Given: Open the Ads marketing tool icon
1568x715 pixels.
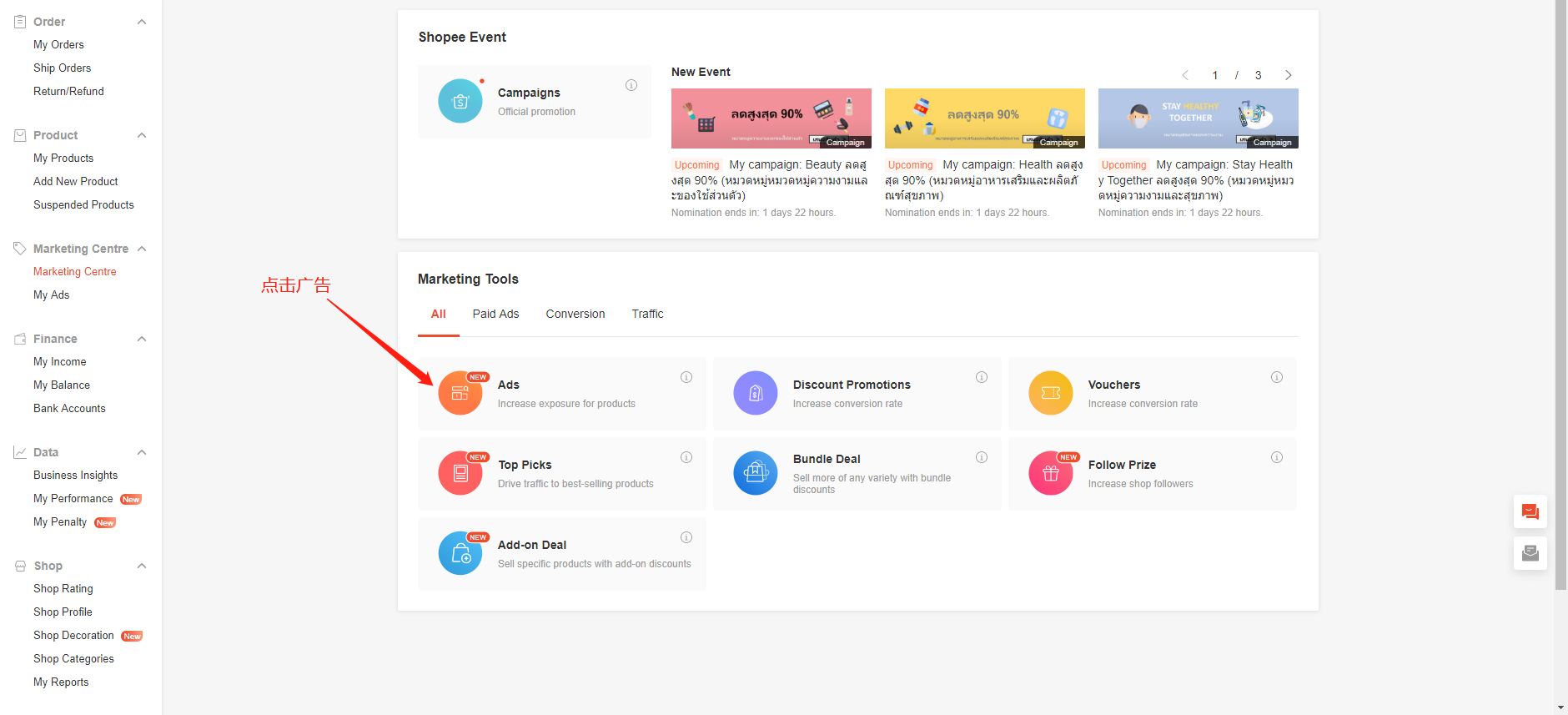Looking at the screenshot, I should [460, 393].
